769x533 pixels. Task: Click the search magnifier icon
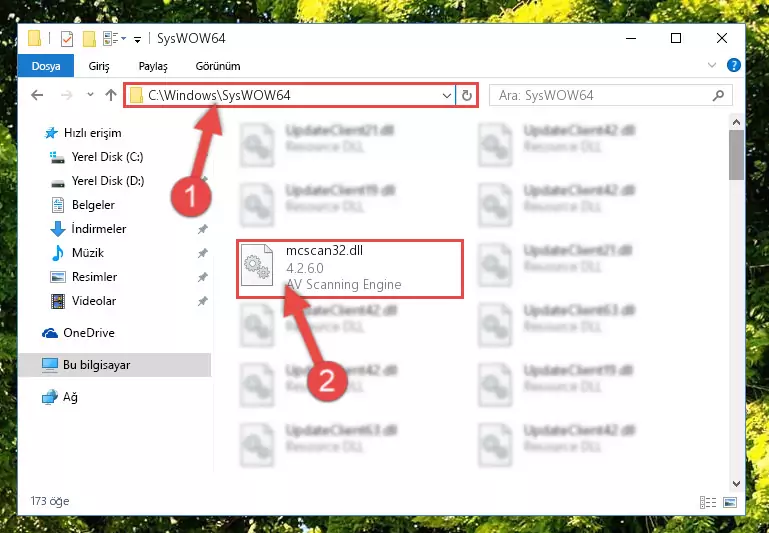coord(718,95)
